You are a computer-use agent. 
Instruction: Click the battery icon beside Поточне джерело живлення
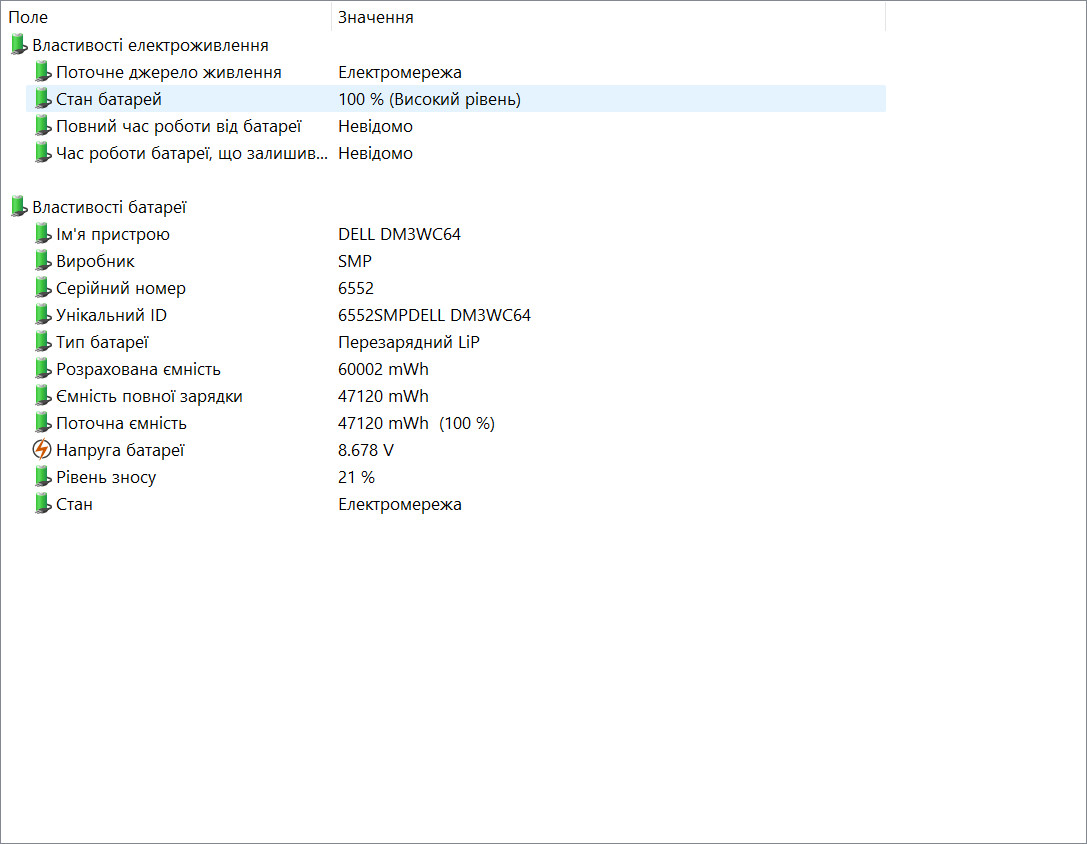coord(43,72)
